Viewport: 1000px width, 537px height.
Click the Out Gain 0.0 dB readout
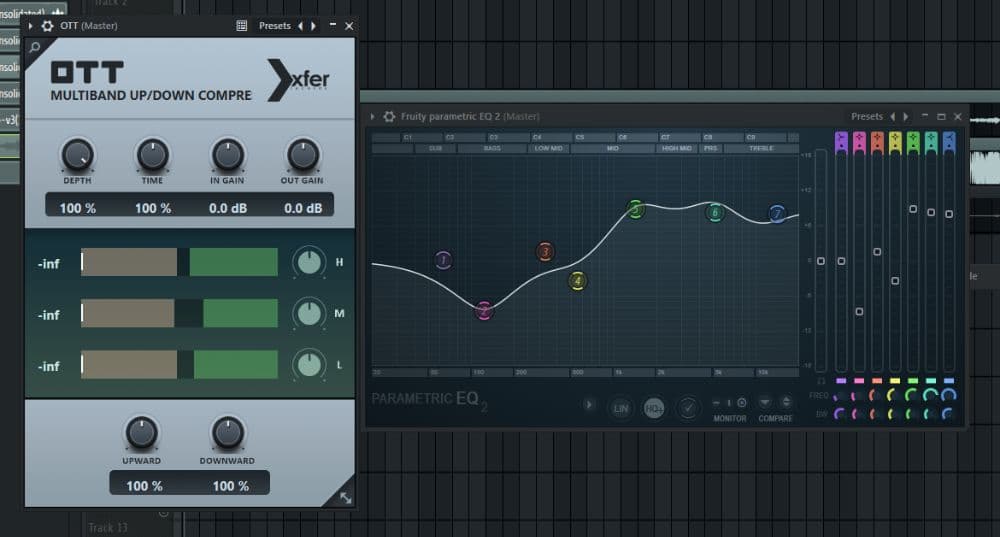coord(303,208)
